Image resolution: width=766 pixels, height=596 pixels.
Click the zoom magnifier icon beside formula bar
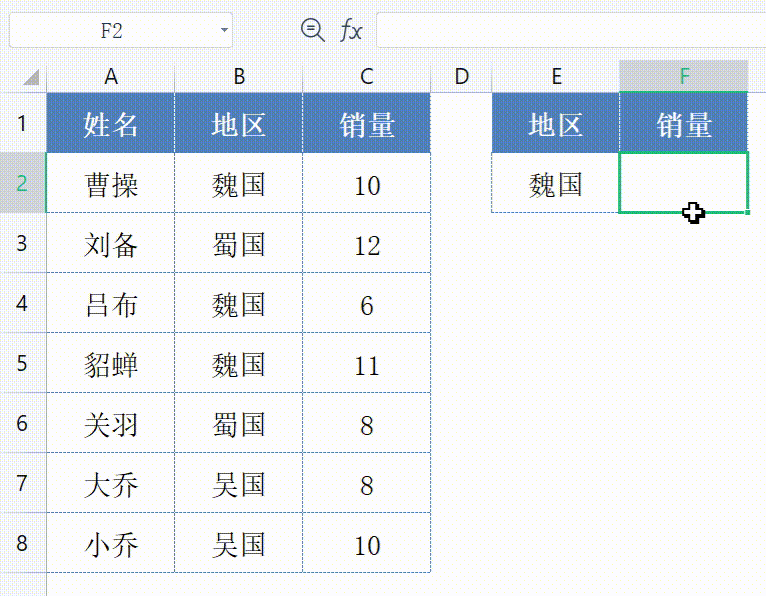pyautogui.click(x=313, y=30)
